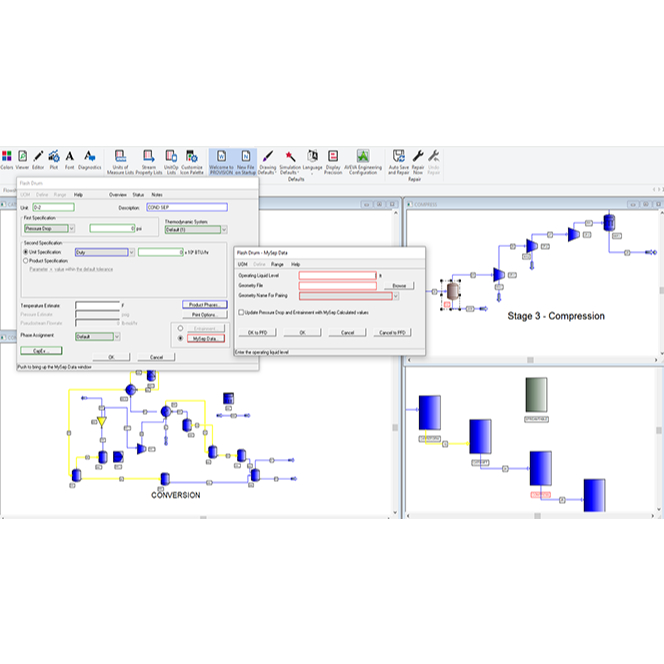Click the Operating Liquid Level field
This screenshot has width=664, height=664.
point(338,276)
